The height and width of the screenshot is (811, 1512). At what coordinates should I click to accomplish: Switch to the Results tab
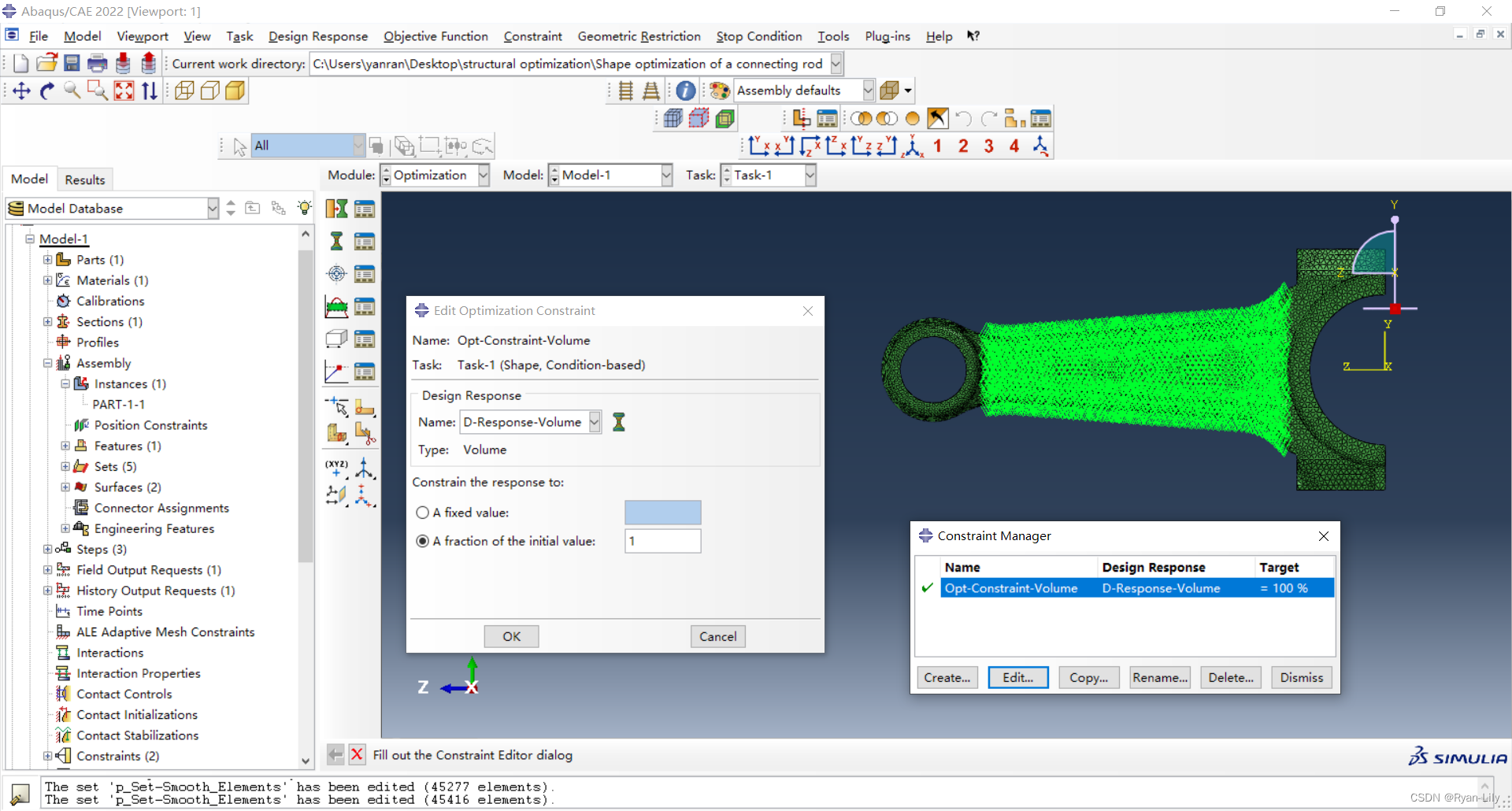click(85, 180)
